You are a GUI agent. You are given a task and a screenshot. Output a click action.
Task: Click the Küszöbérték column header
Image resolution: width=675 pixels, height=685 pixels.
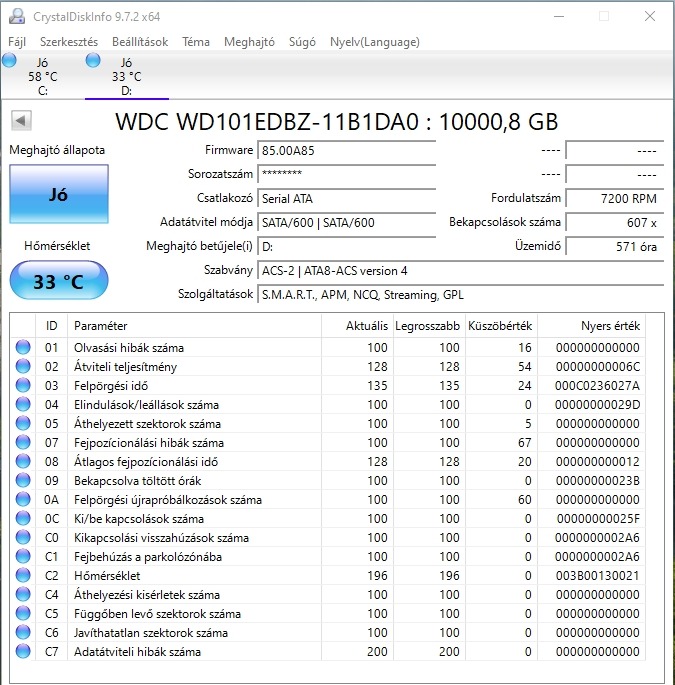(501, 326)
